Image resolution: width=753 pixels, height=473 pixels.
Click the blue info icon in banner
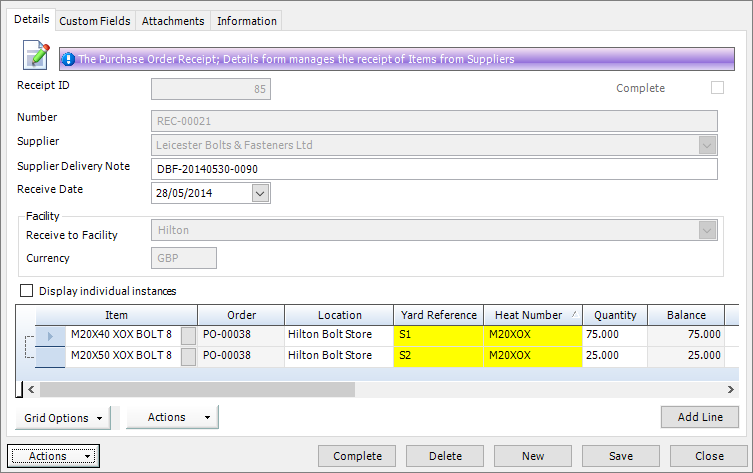[x=68, y=60]
